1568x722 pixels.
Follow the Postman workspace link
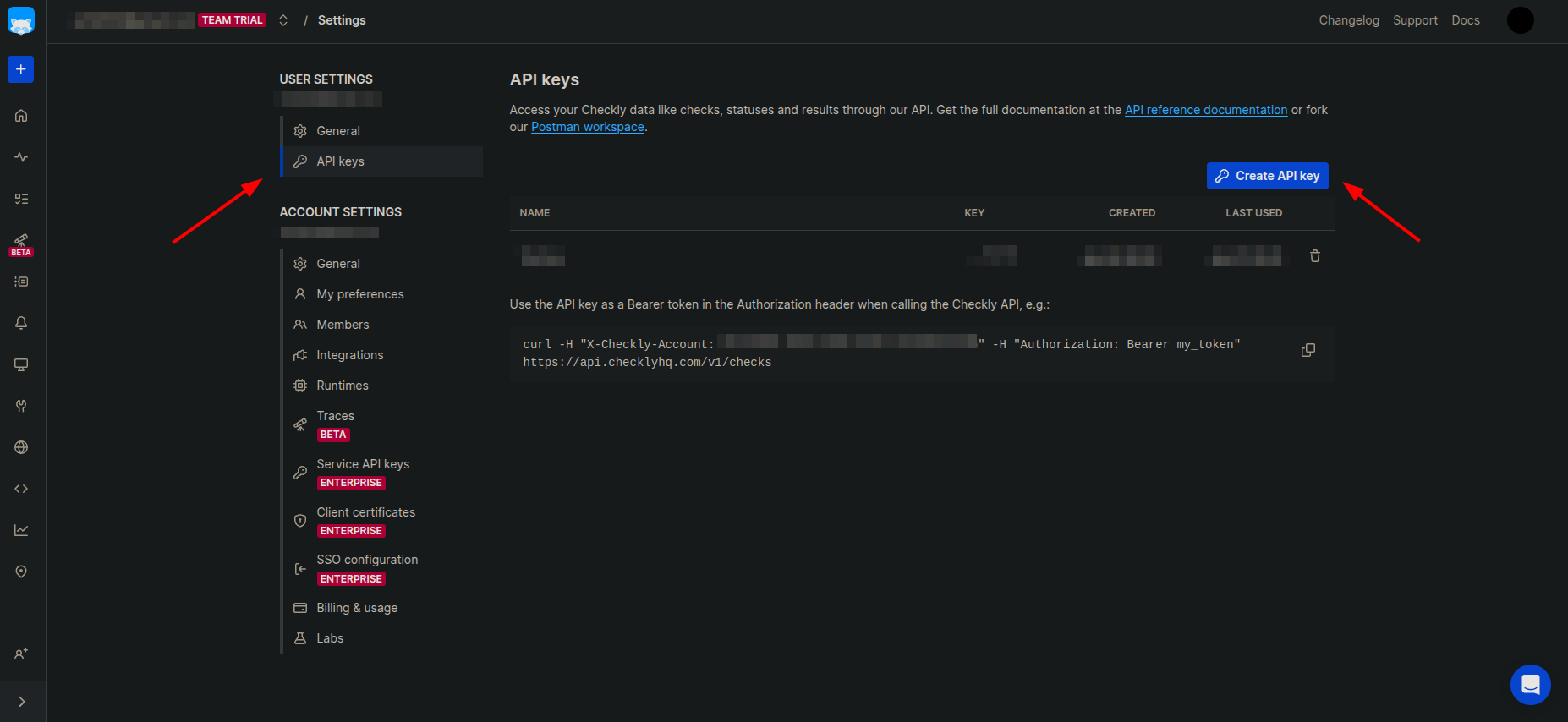click(588, 127)
